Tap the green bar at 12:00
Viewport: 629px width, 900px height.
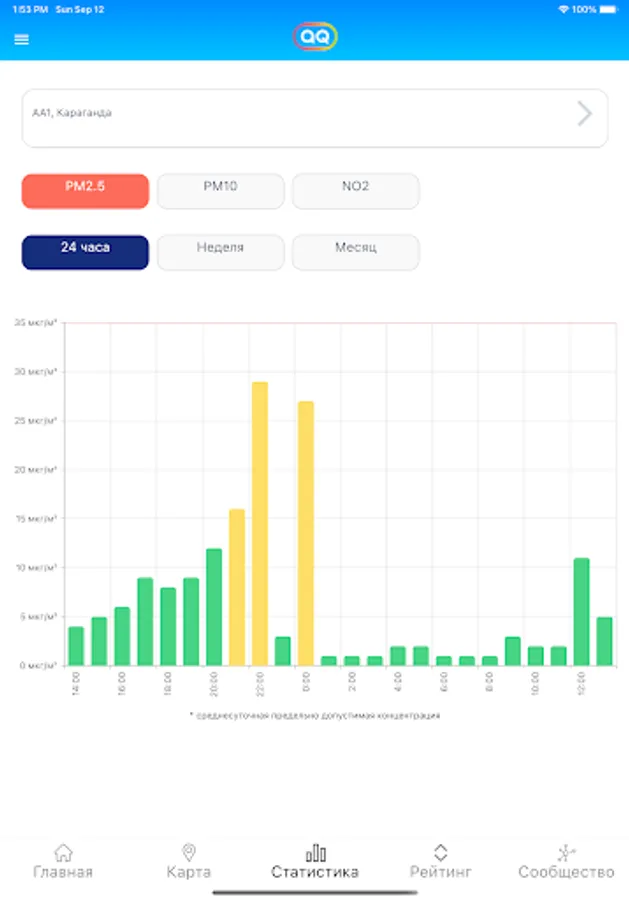[x=581, y=612]
